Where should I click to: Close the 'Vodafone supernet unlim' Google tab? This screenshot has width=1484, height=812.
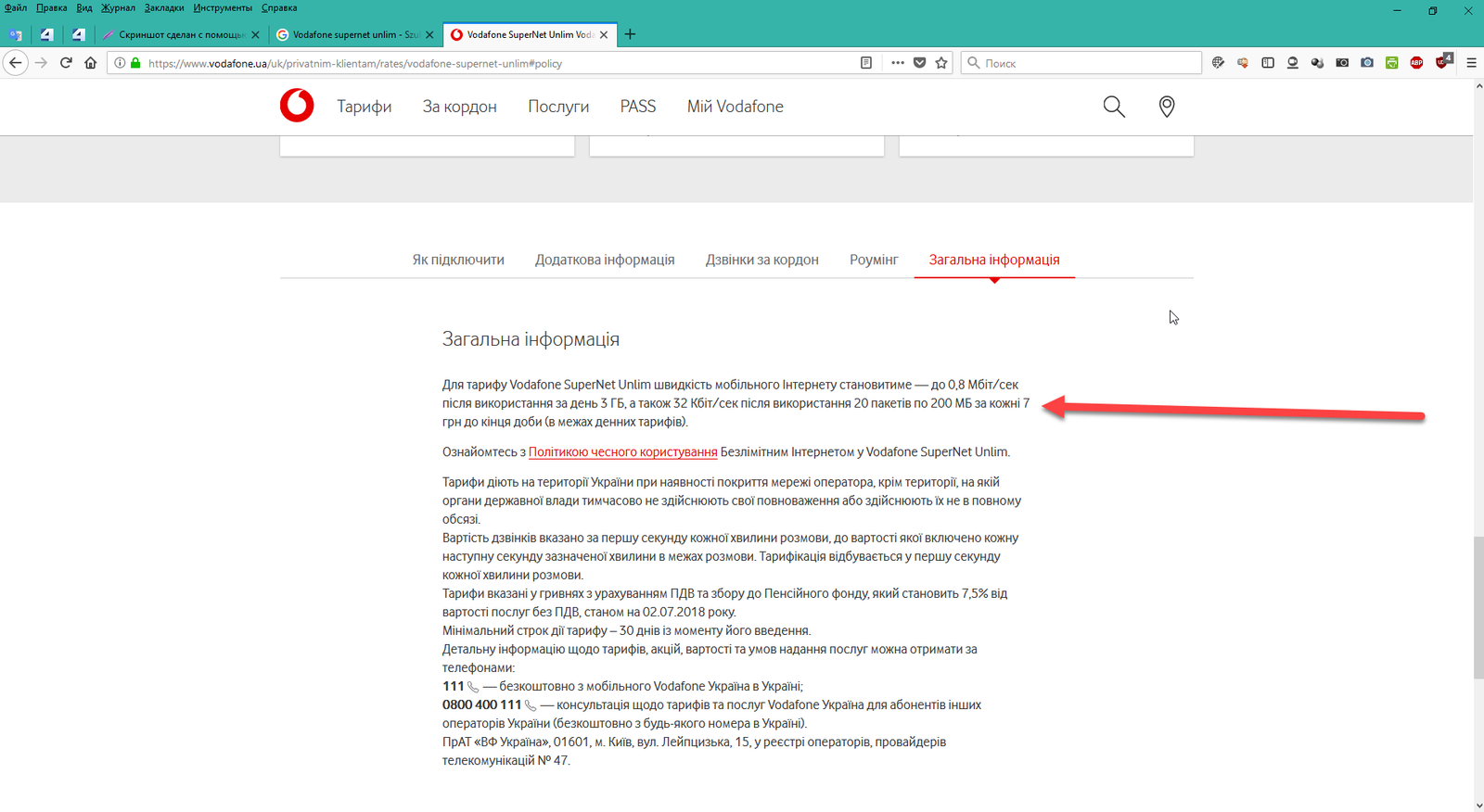pos(429,34)
